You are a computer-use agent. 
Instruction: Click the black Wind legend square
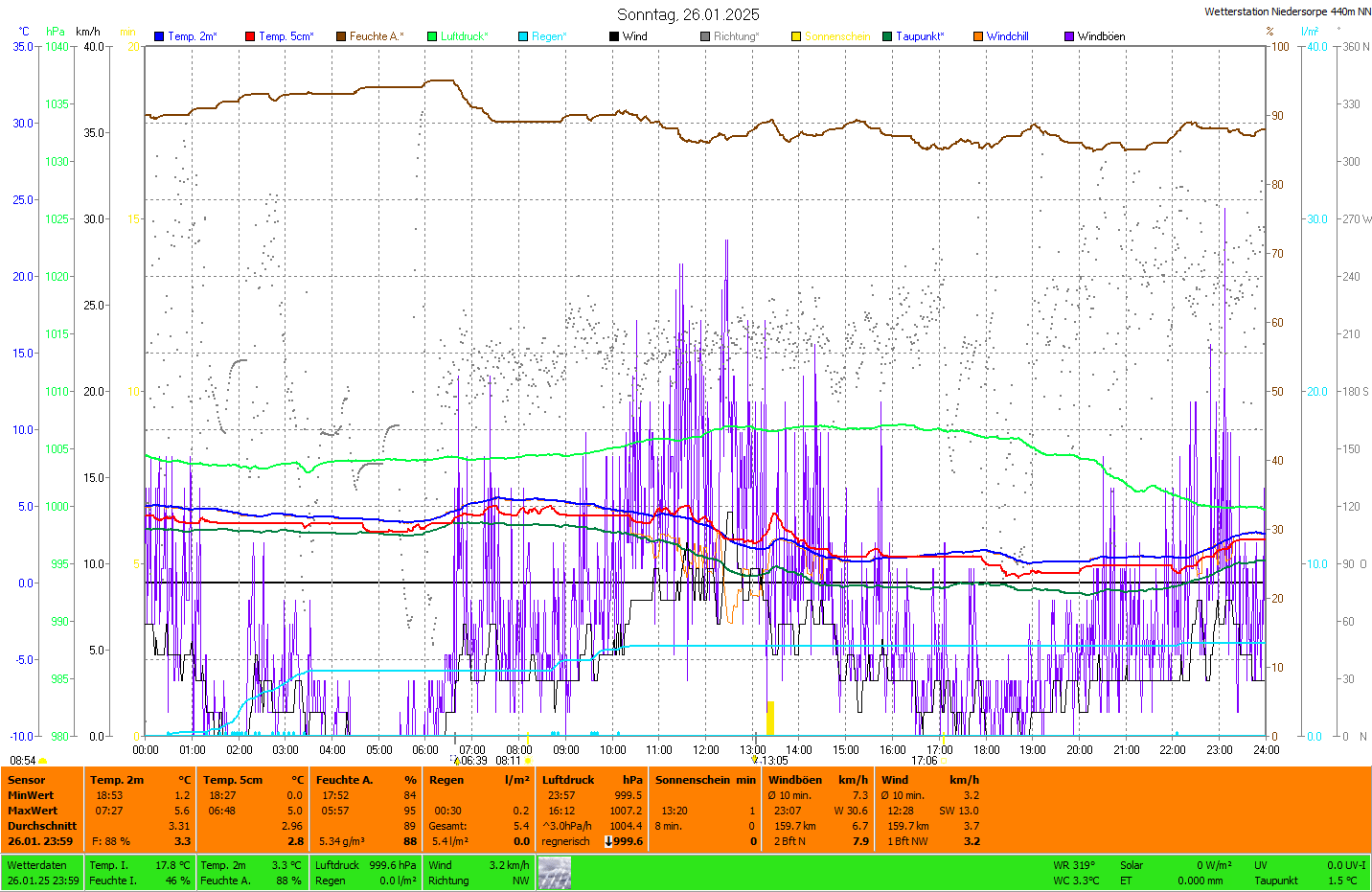pyautogui.click(x=614, y=36)
